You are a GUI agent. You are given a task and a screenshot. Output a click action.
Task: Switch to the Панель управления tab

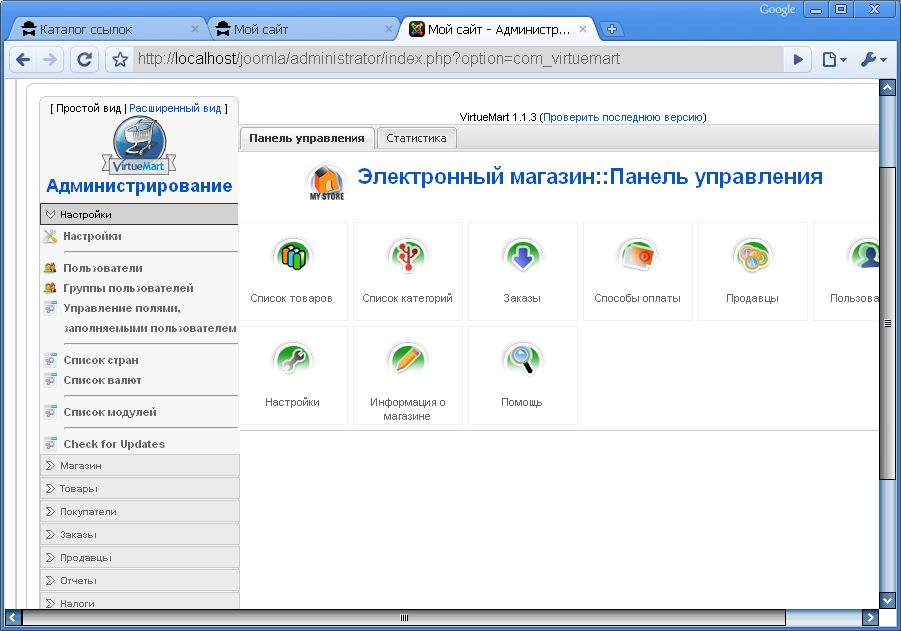(307, 138)
